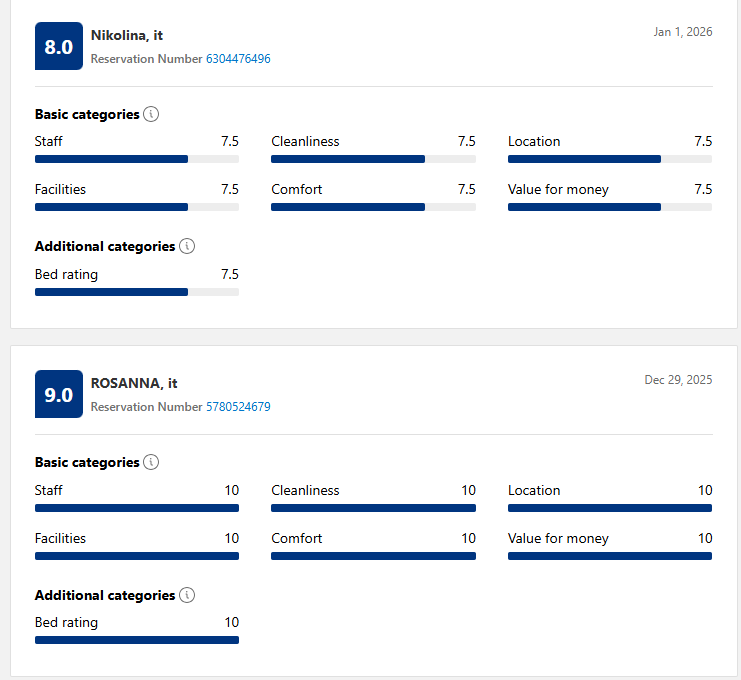This screenshot has width=741, height=680.
Task: Click Nikolina's Value for money rating bar
Action: click(610, 207)
